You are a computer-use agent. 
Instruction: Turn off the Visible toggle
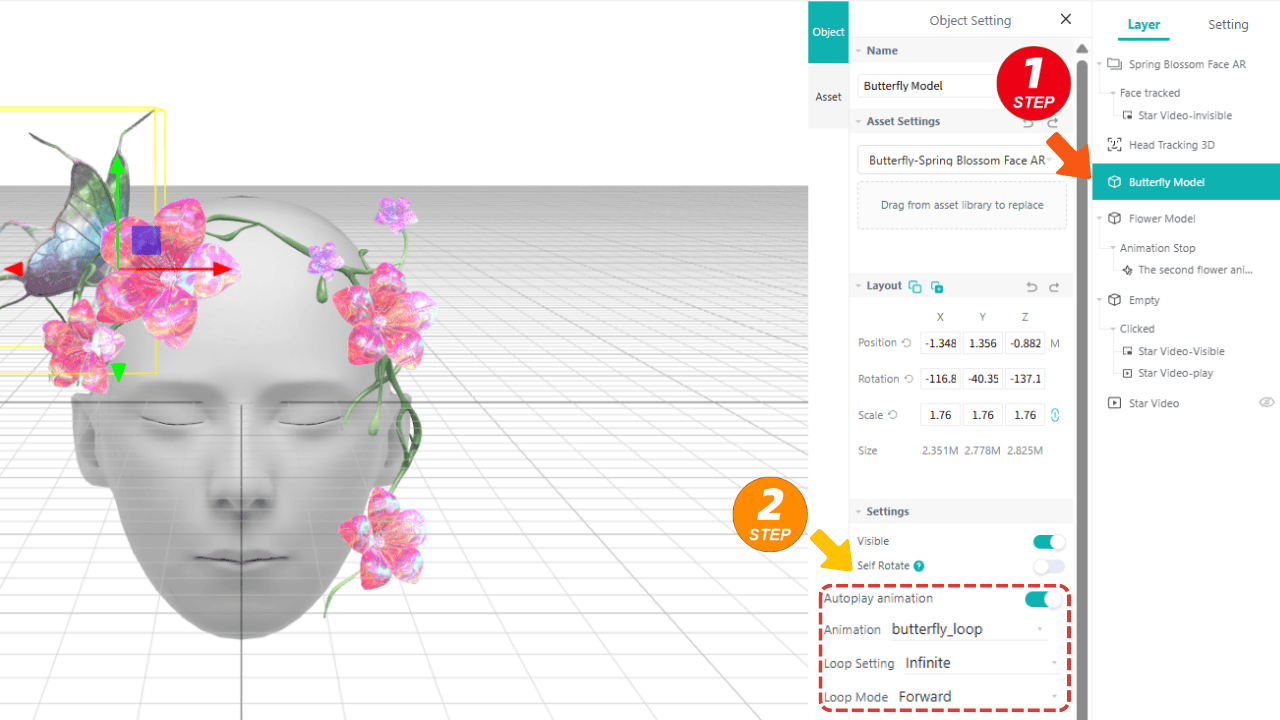(x=1048, y=541)
